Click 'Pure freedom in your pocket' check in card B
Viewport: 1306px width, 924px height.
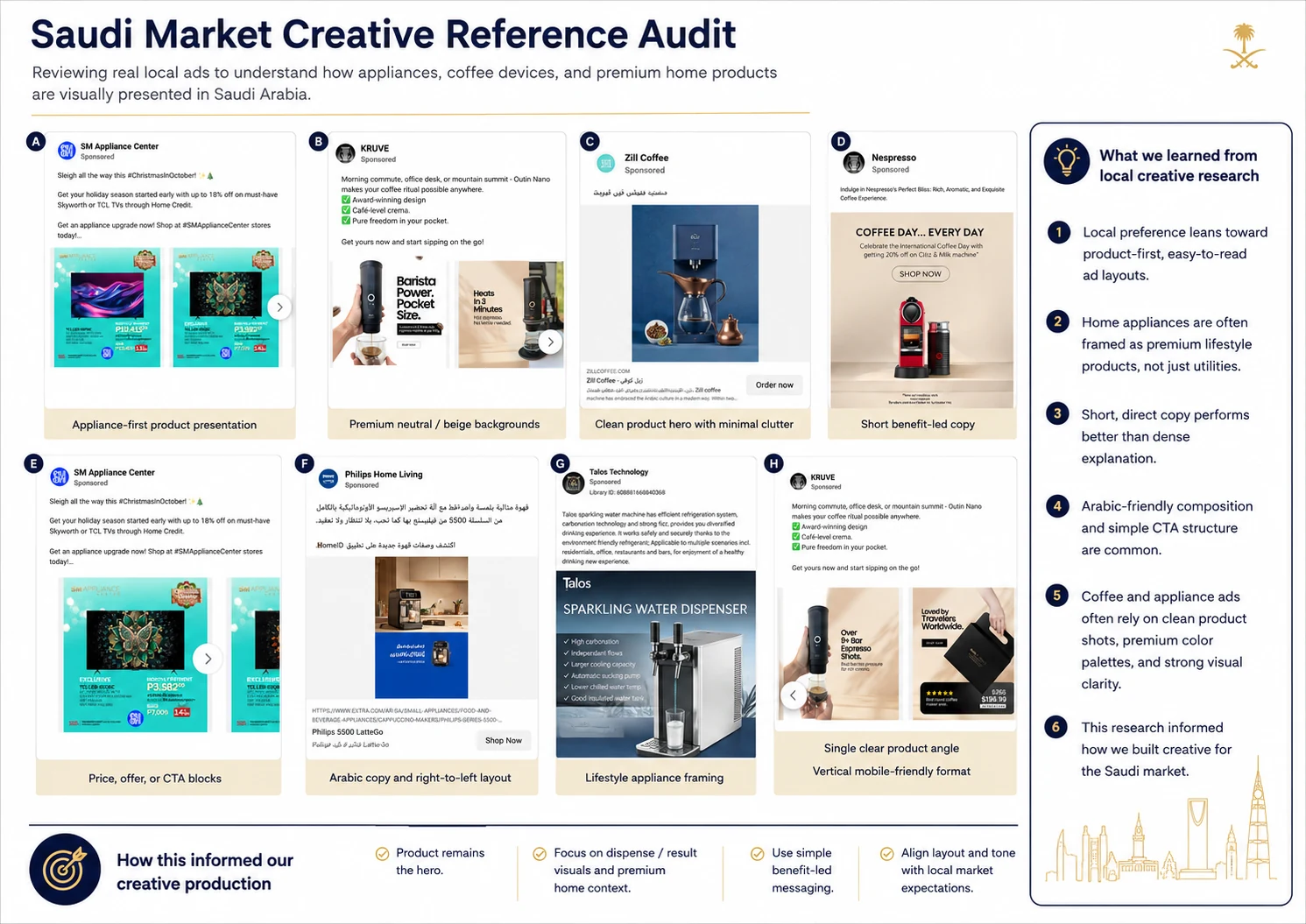pos(346,221)
